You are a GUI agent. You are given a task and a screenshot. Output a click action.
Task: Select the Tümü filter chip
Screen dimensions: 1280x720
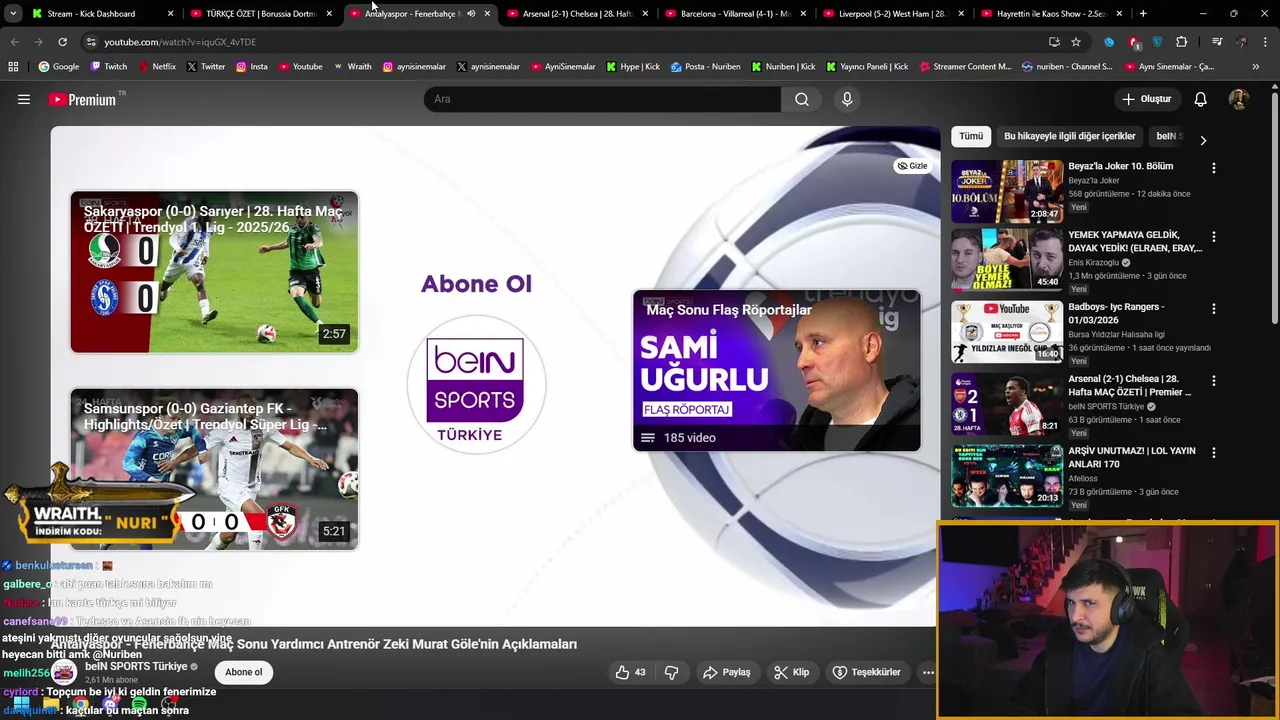(x=971, y=136)
